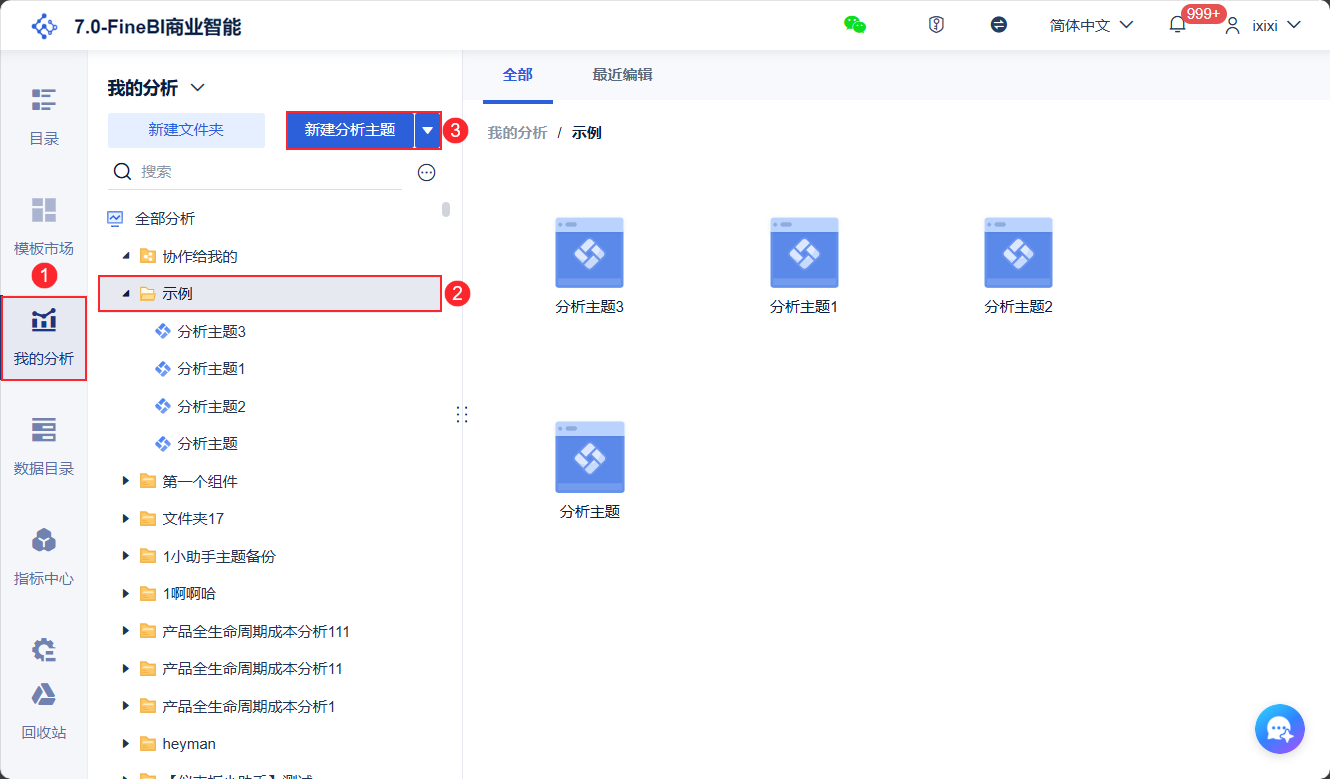Expand the 1小助手主题备份 folder
This screenshot has width=1330, height=779.
click(x=126, y=556)
